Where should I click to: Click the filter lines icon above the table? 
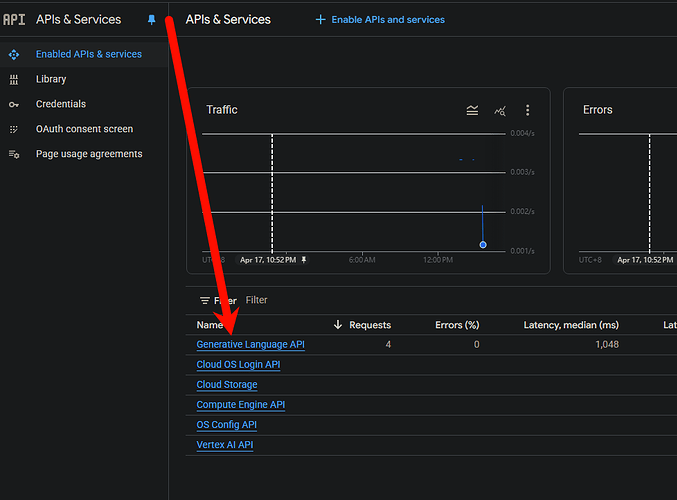[205, 301]
